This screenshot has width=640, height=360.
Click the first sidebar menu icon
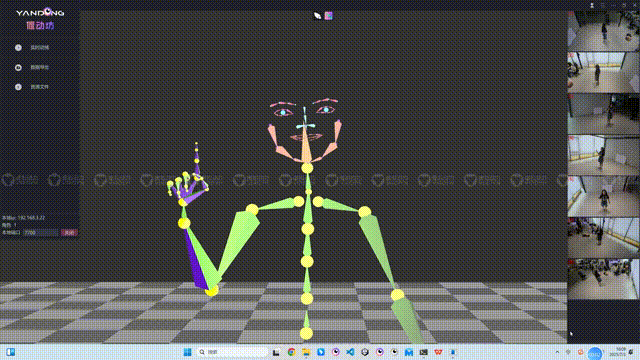[x=18, y=48]
